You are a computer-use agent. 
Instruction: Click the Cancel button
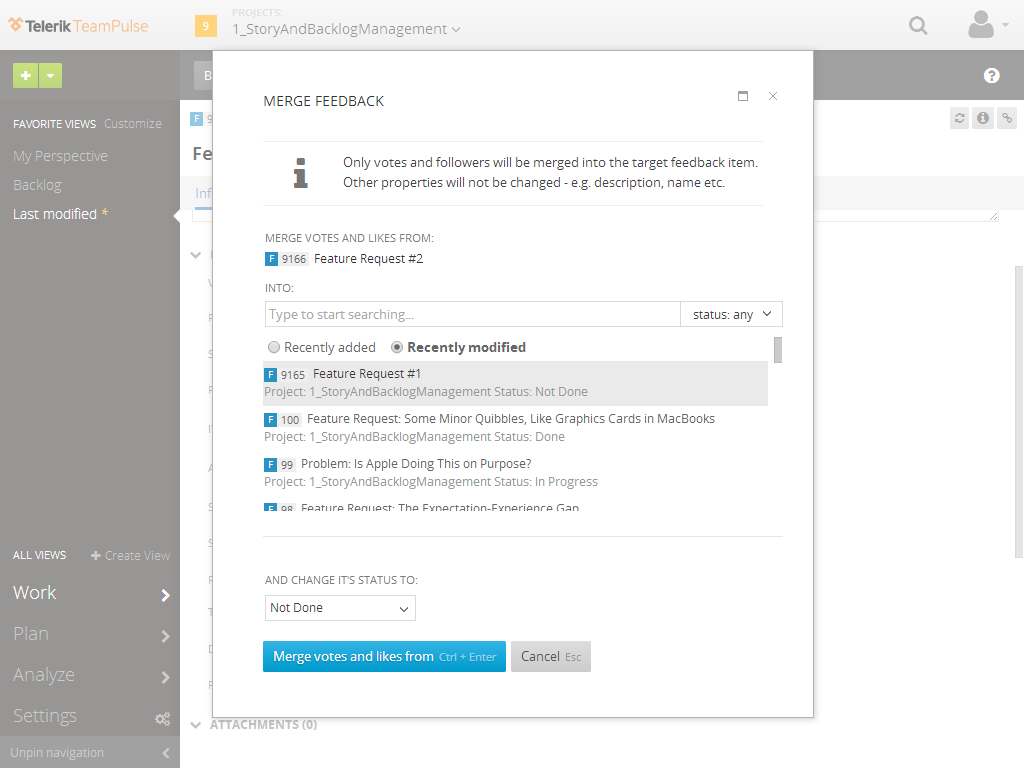coord(551,656)
